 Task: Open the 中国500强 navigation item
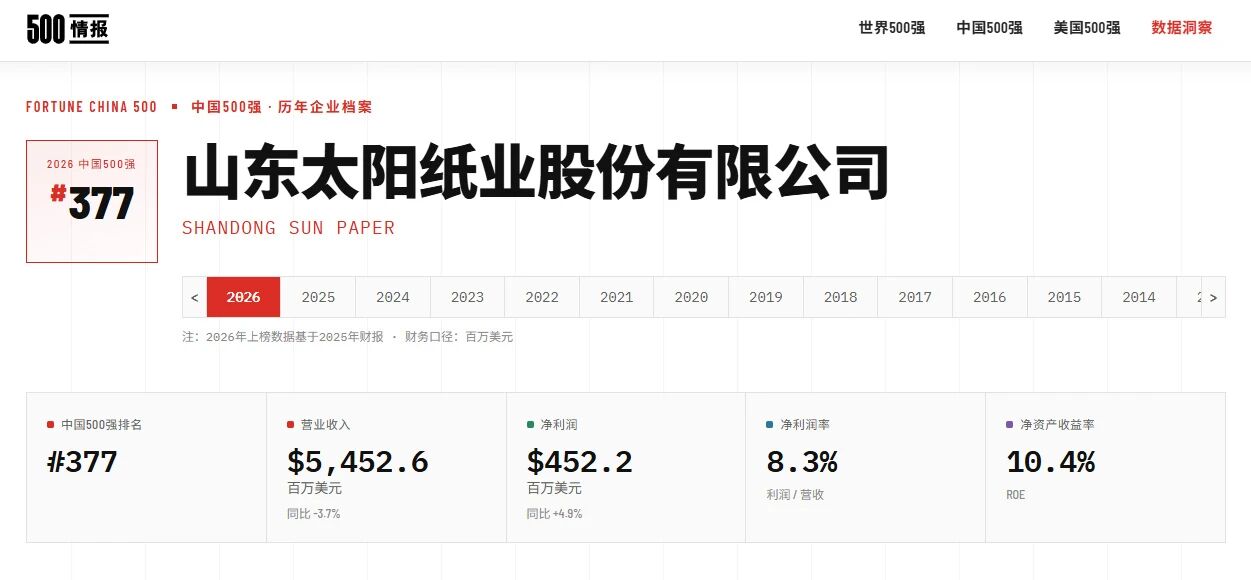[989, 28]
